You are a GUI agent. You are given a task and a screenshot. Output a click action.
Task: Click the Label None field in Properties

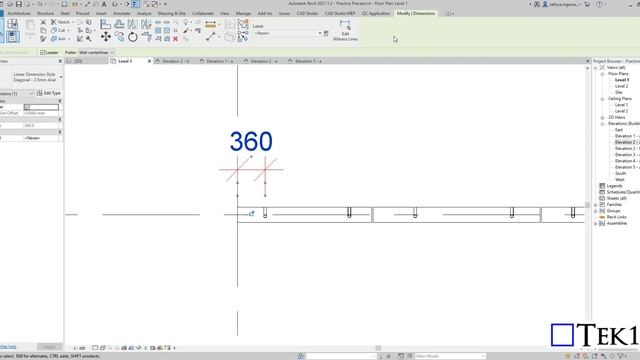41,138
